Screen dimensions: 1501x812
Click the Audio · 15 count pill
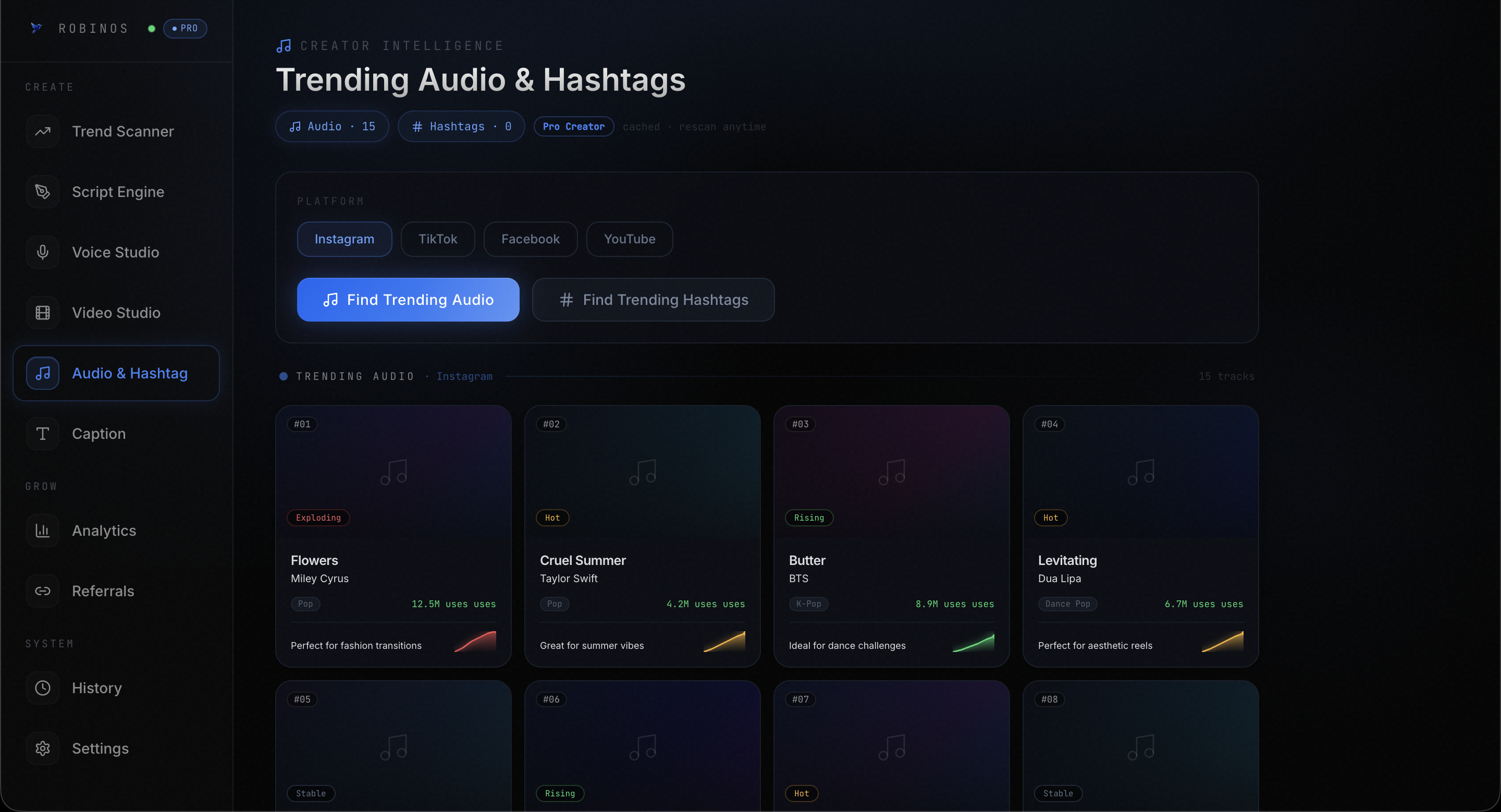[332, 127]
